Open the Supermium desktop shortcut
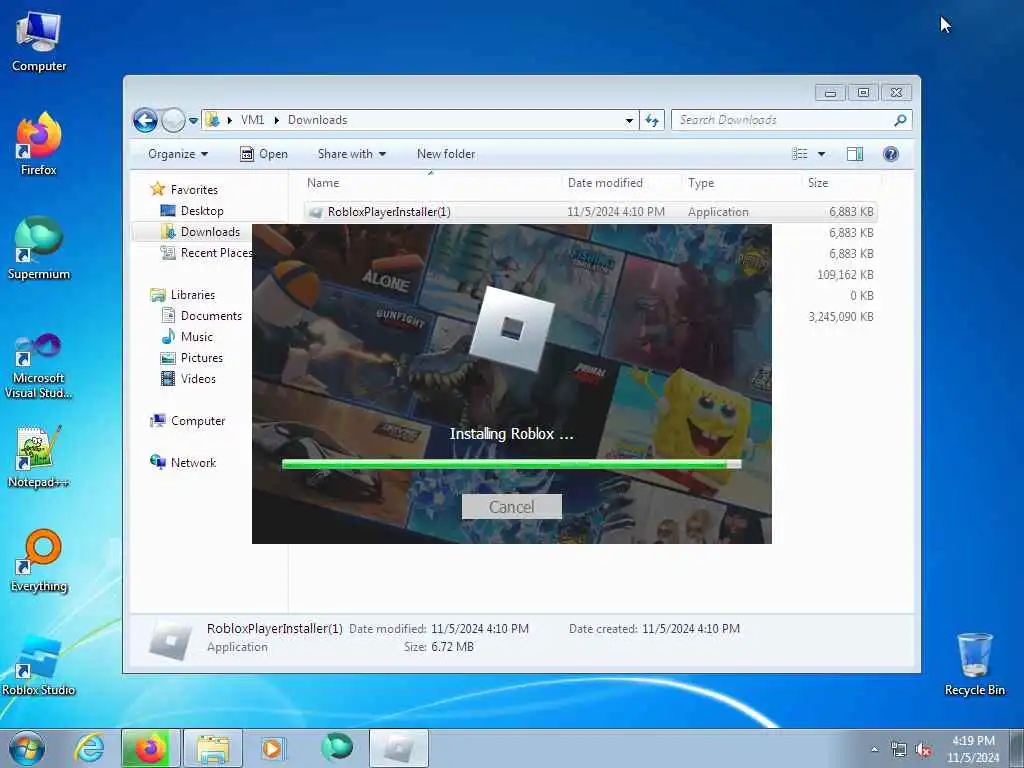The width and height of the screenshot is (1024, 768). 39,248
